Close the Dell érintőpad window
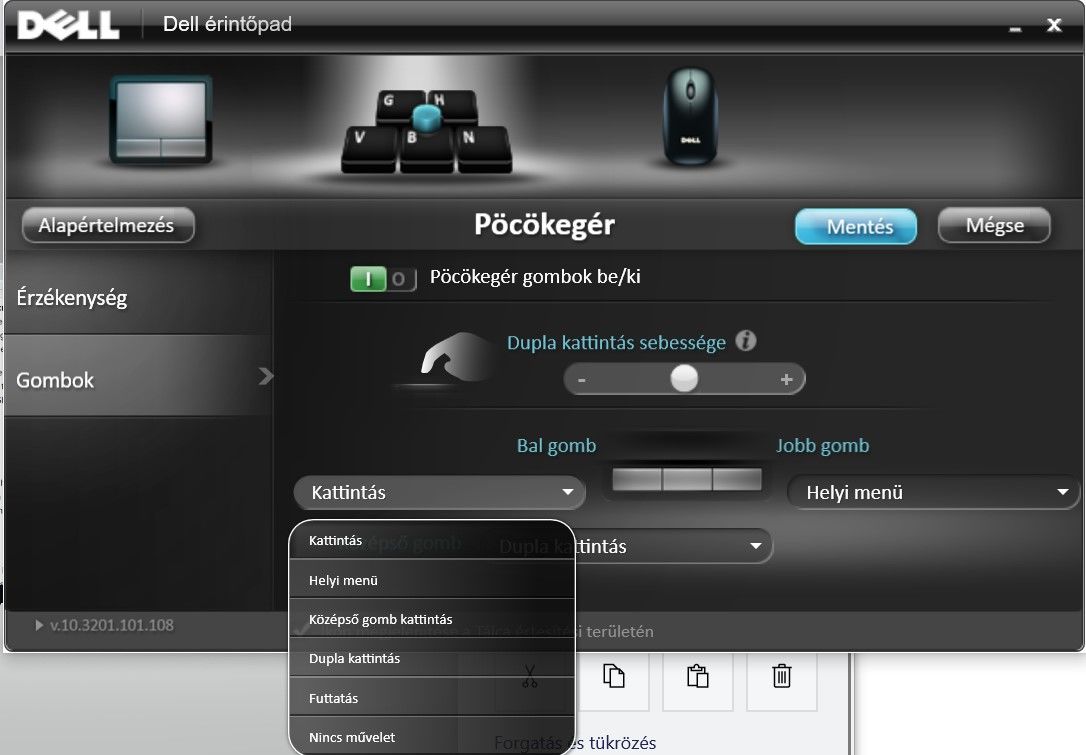 click(1054, 25)
